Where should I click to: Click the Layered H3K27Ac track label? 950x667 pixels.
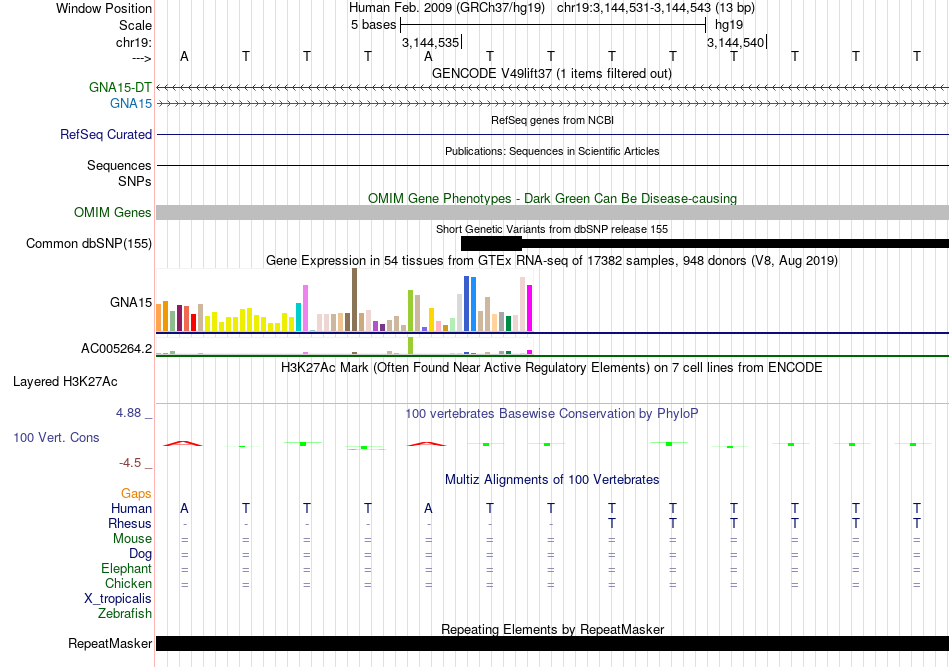pos(65,382)
